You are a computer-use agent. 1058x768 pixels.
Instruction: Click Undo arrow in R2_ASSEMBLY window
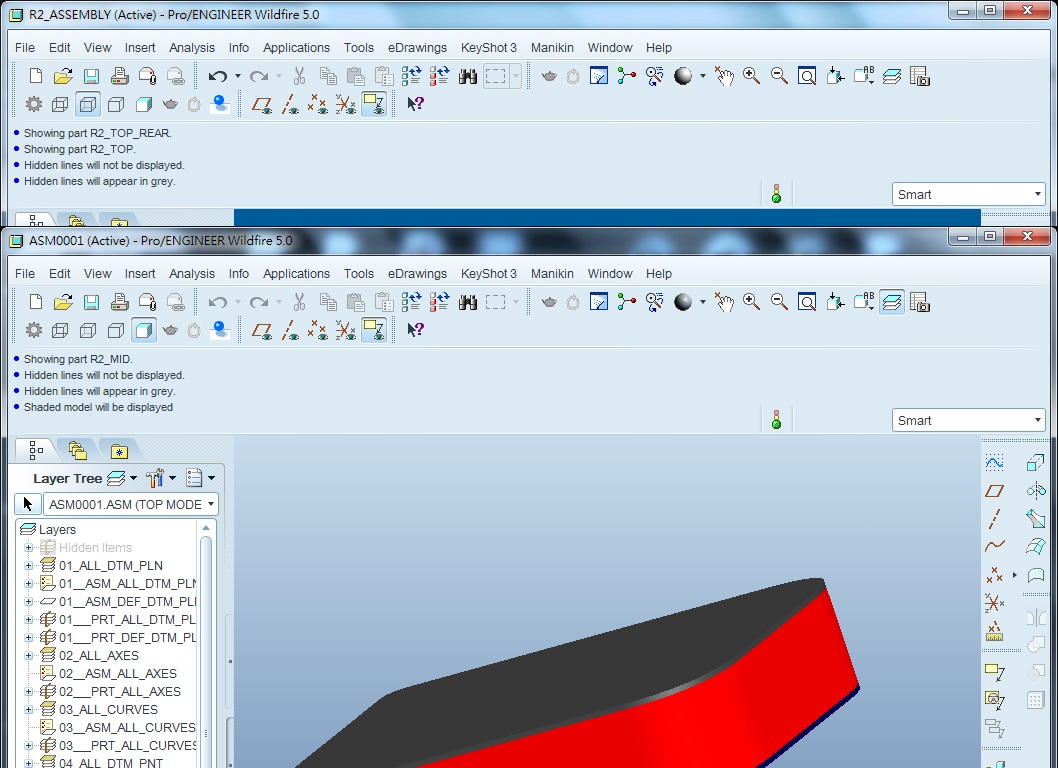(x=217, y=76)
